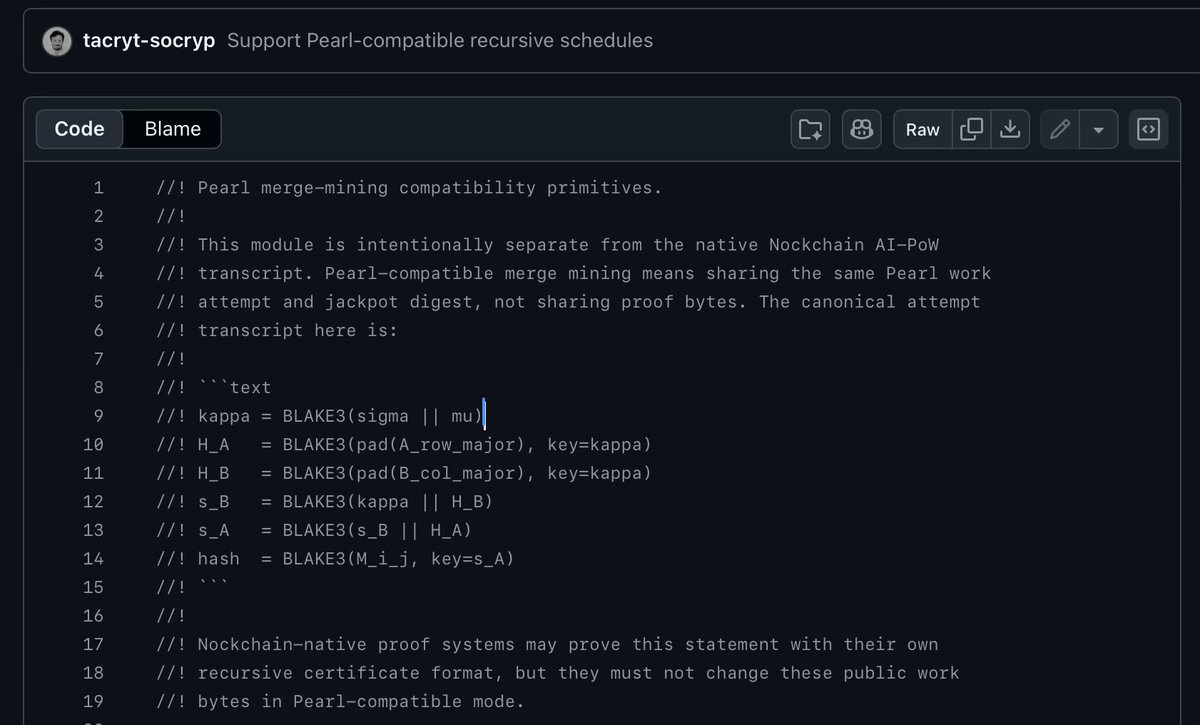Click the '```text' code fence line

click(x=214, y=387)
